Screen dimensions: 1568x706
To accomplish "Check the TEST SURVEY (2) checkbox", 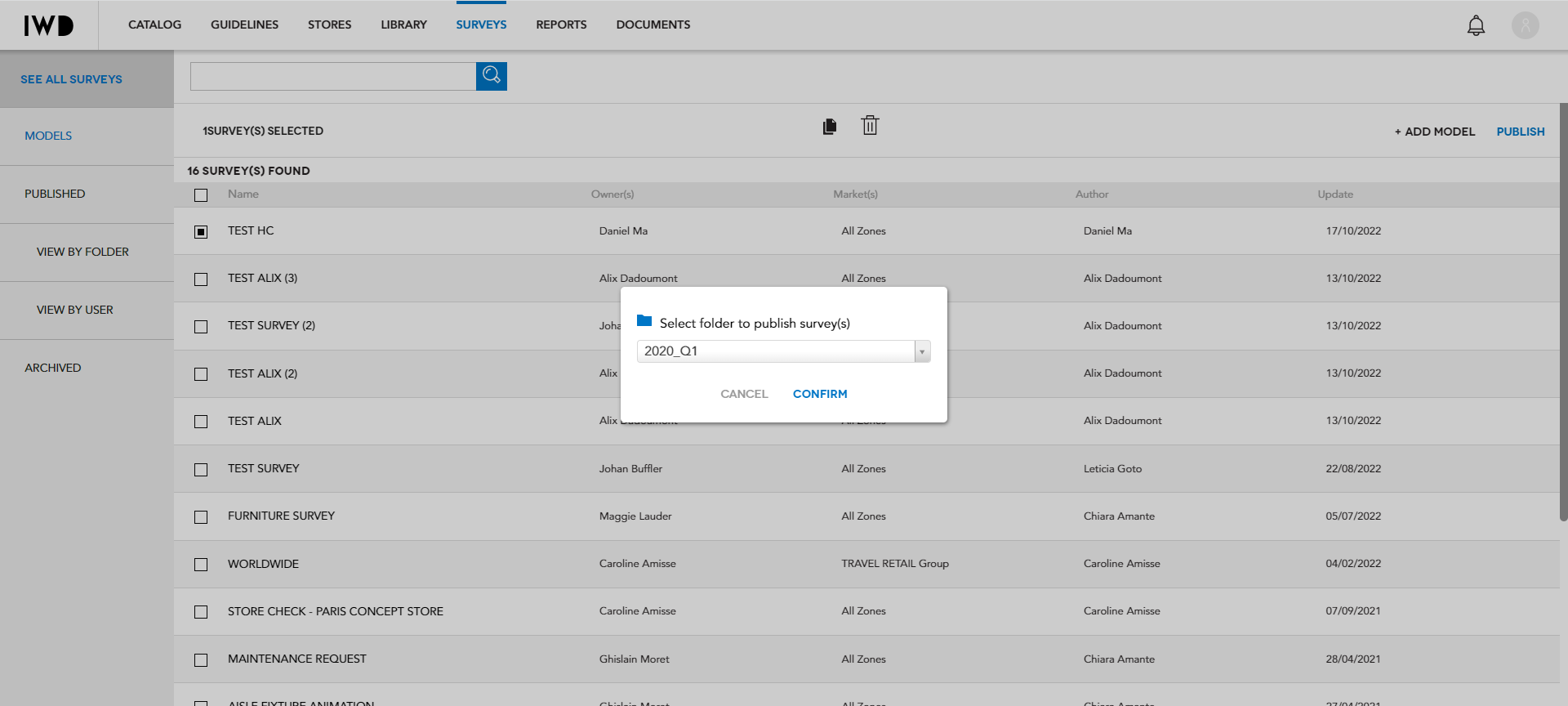I will click(201, 327).
